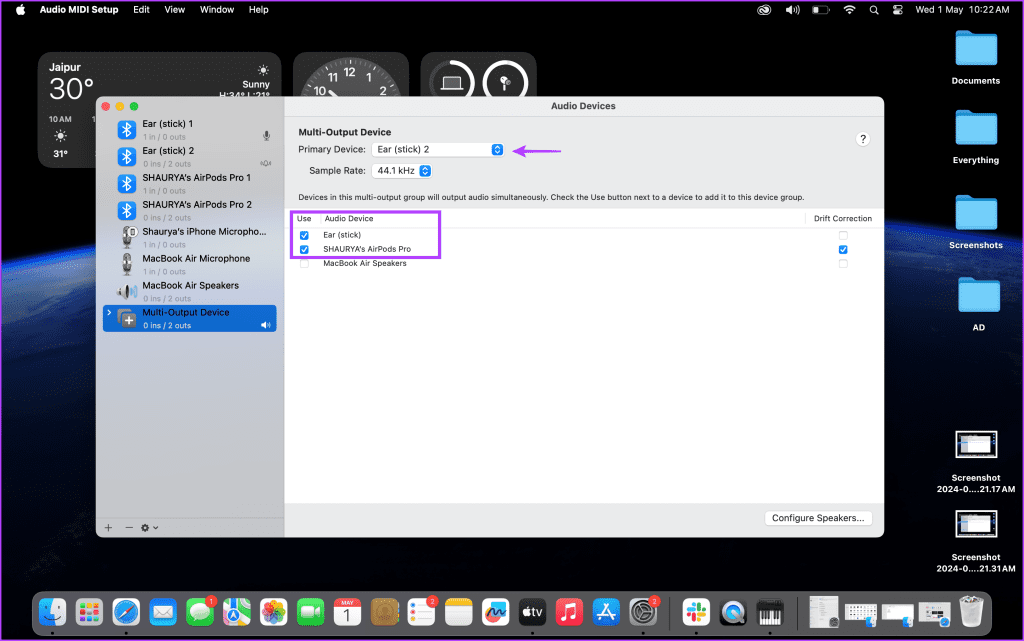Click Audio MIDI Setup piano icon in Dock

[770, 612]
